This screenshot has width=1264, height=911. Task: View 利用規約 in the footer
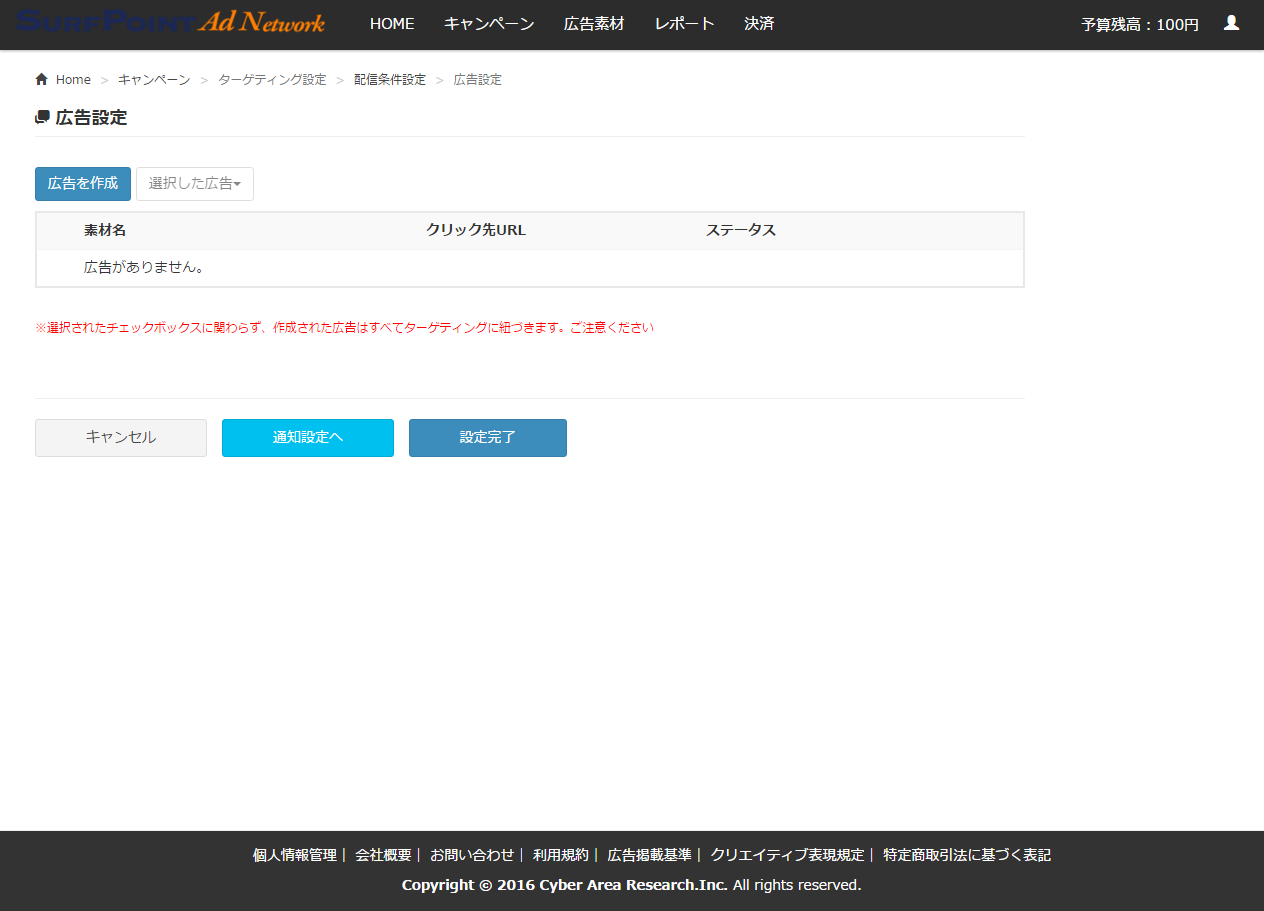point(561,855)
